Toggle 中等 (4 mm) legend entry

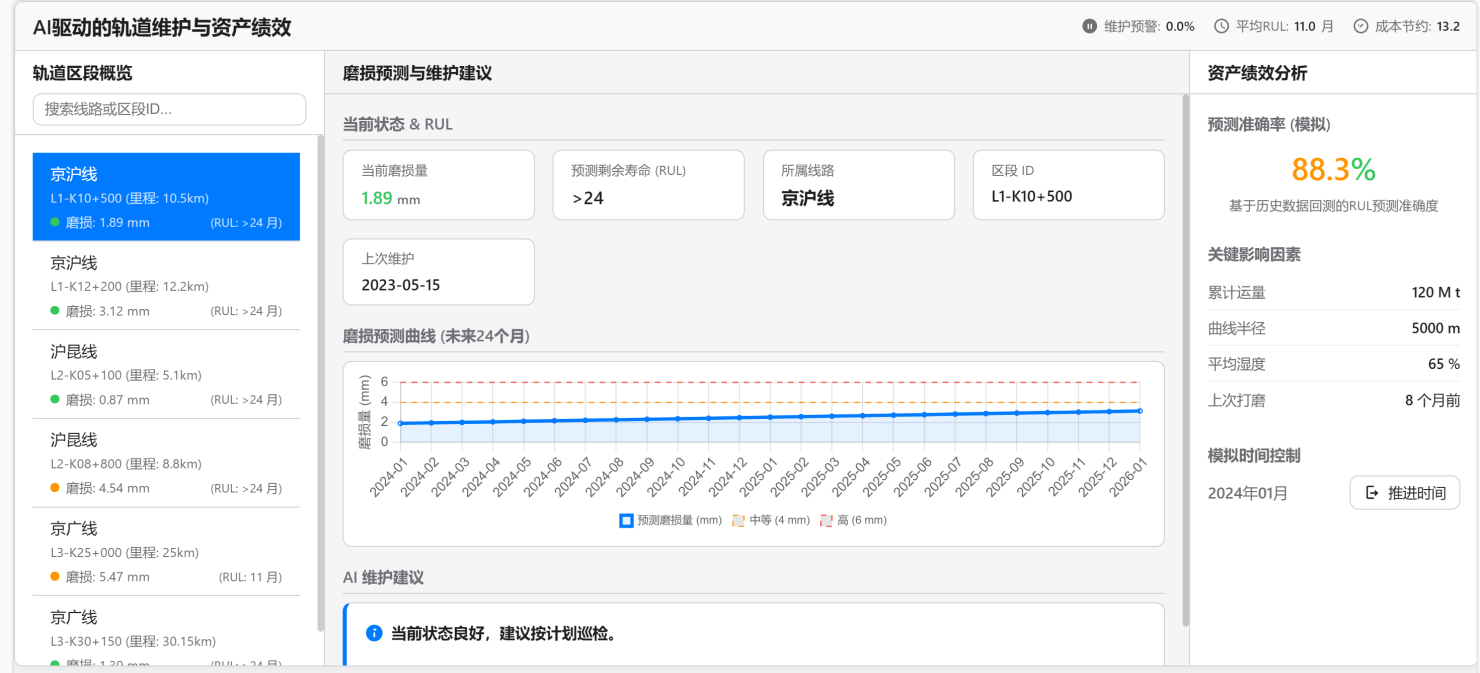click(x=770, y=520)
